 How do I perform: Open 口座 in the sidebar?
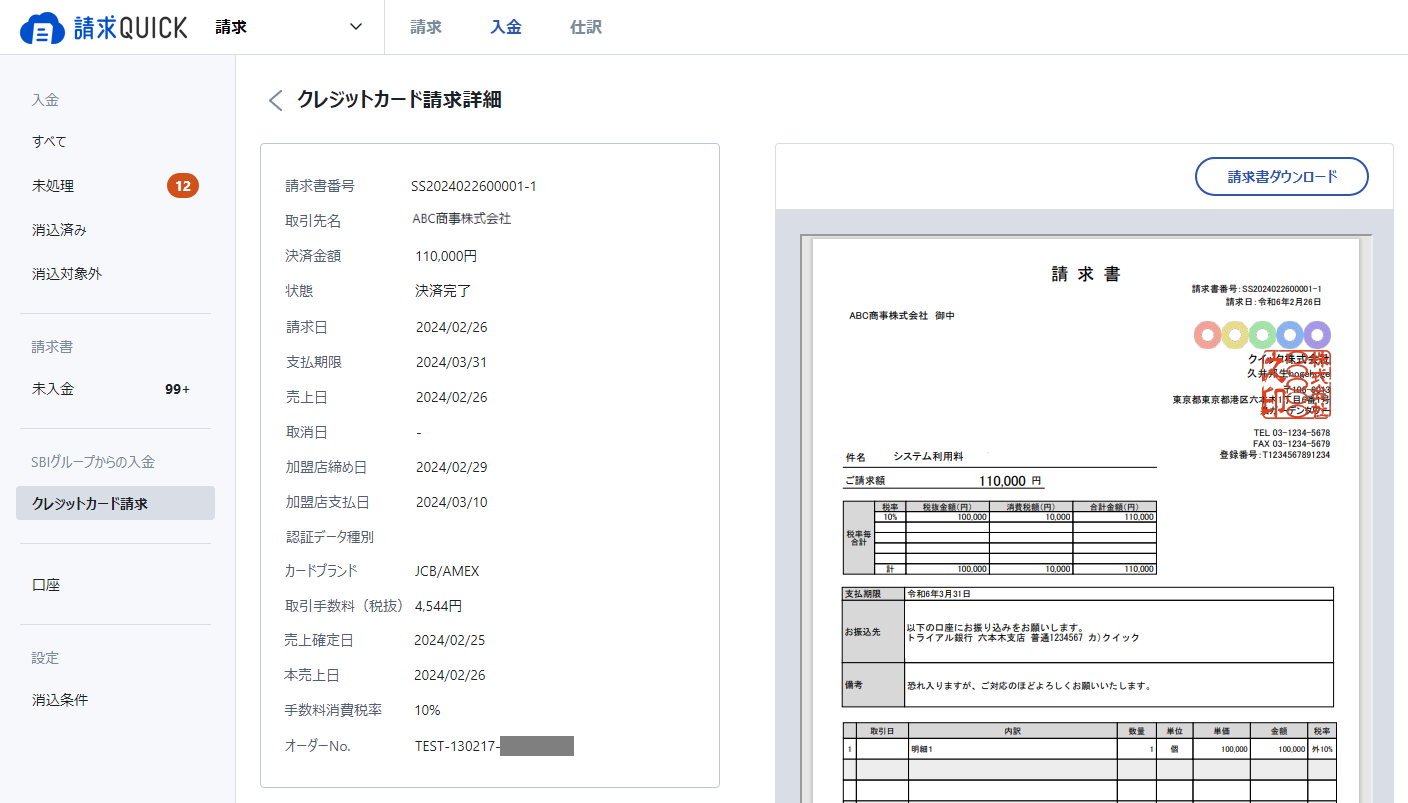click(46, 585)
